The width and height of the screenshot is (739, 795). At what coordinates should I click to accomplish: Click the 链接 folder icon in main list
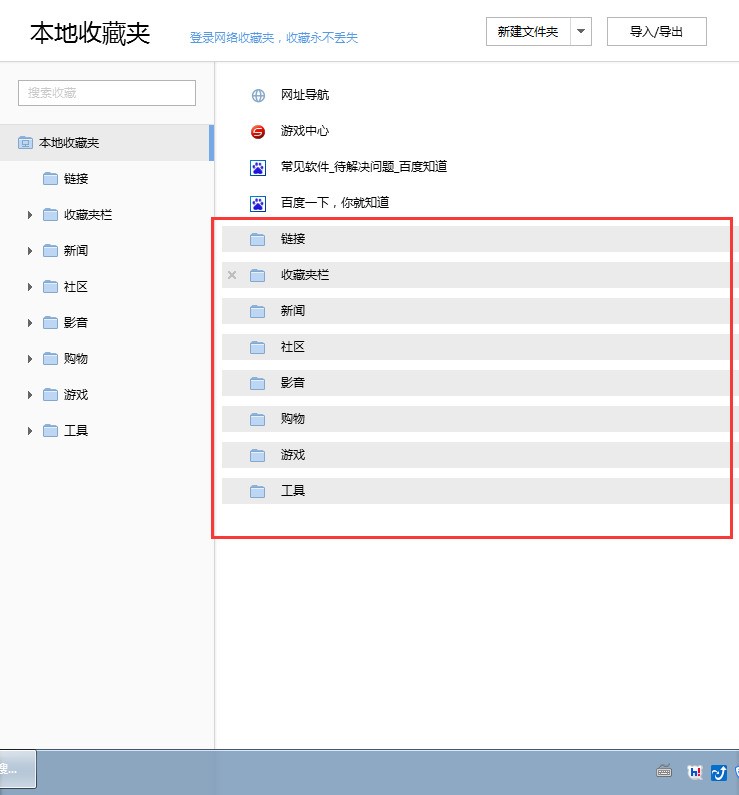point(257,239)
